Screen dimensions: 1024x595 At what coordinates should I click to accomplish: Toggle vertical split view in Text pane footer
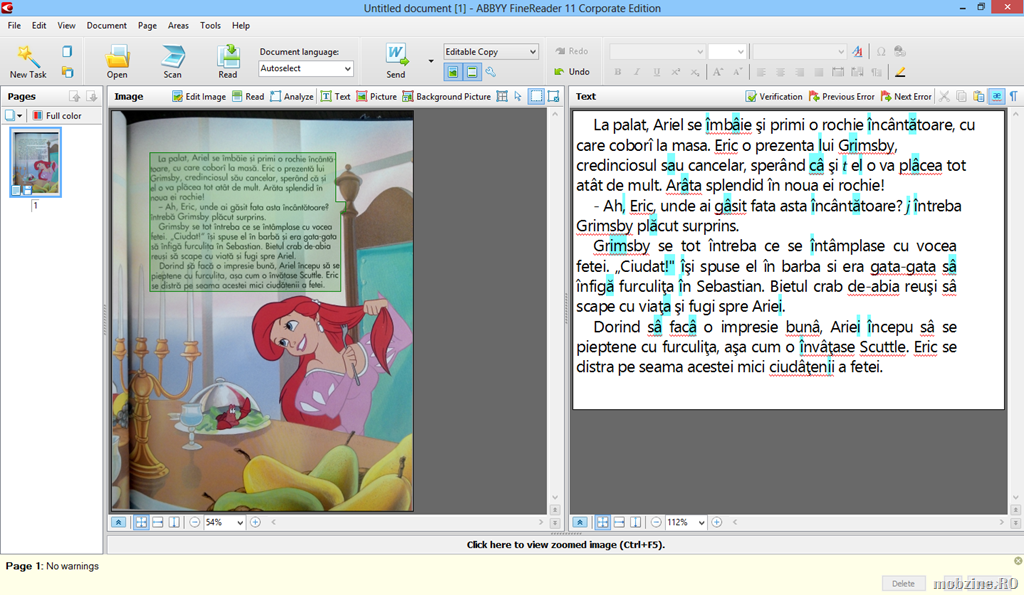tap(635, 523)
